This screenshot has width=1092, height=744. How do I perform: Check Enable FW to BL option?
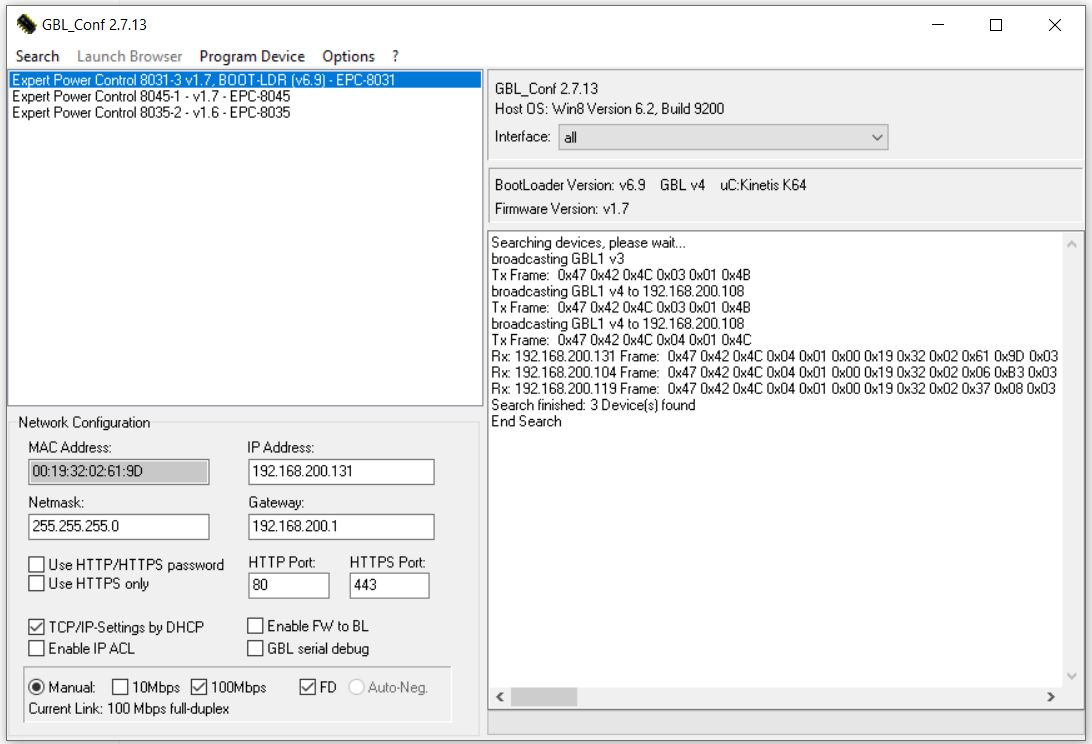(256, 626)
